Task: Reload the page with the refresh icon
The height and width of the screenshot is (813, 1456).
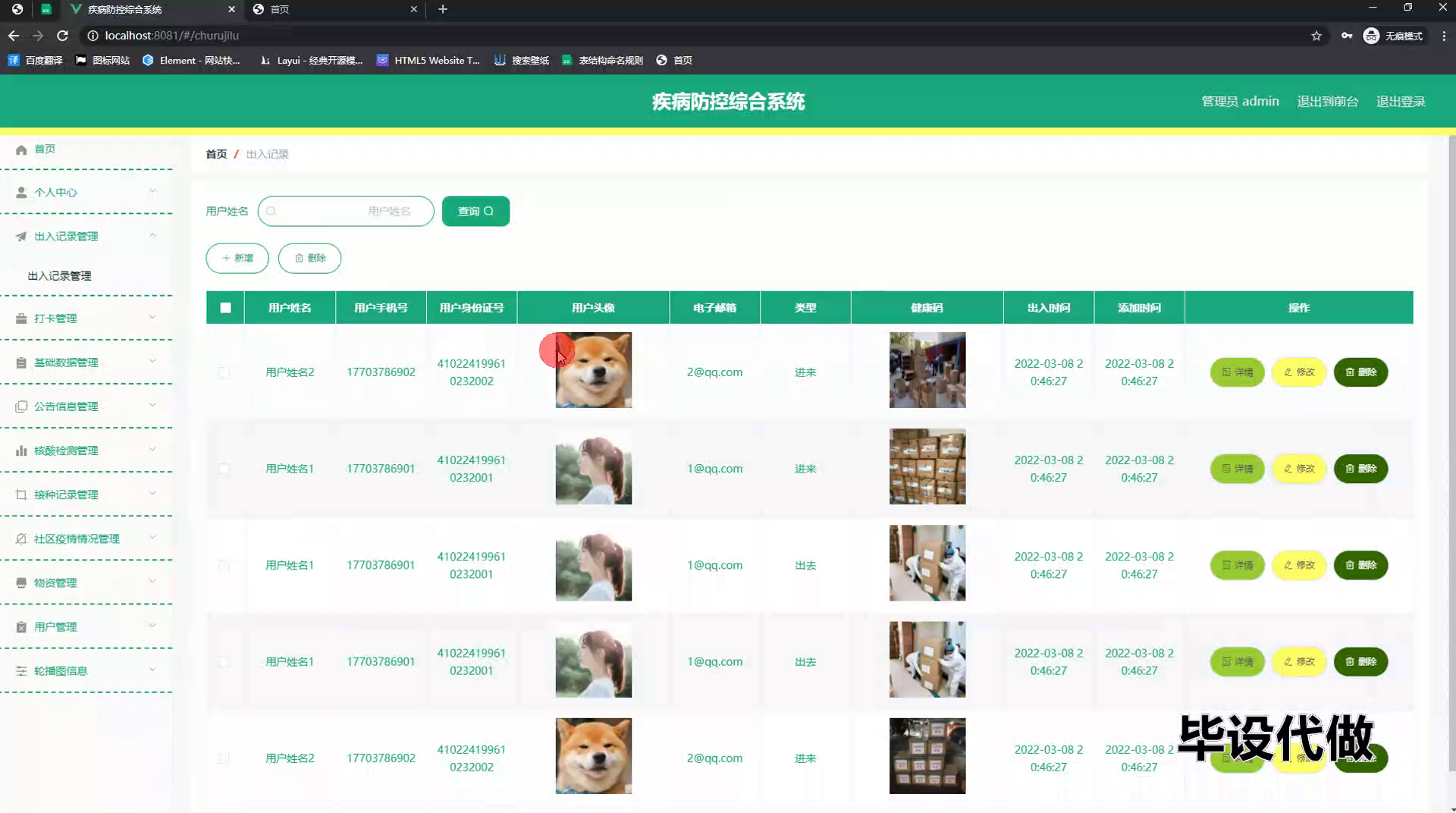Action: coord(63,36)
